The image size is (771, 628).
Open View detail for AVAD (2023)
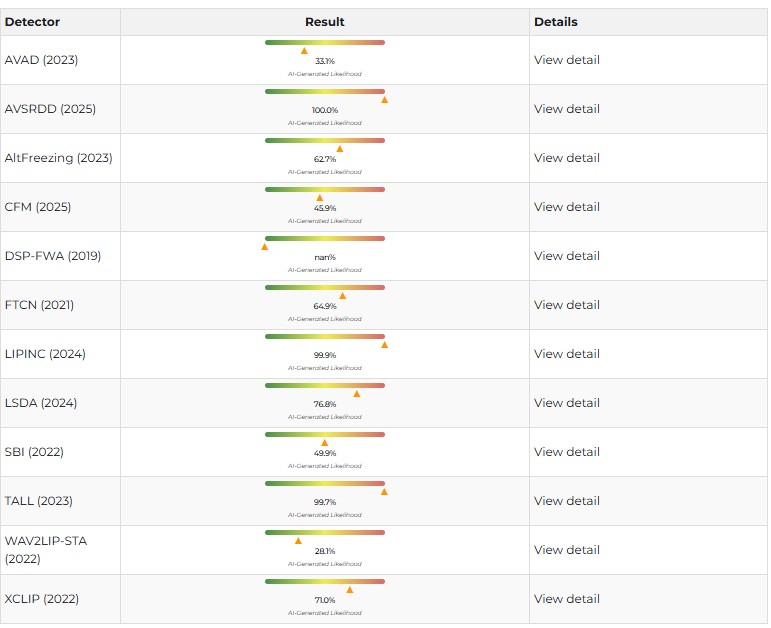566,60
